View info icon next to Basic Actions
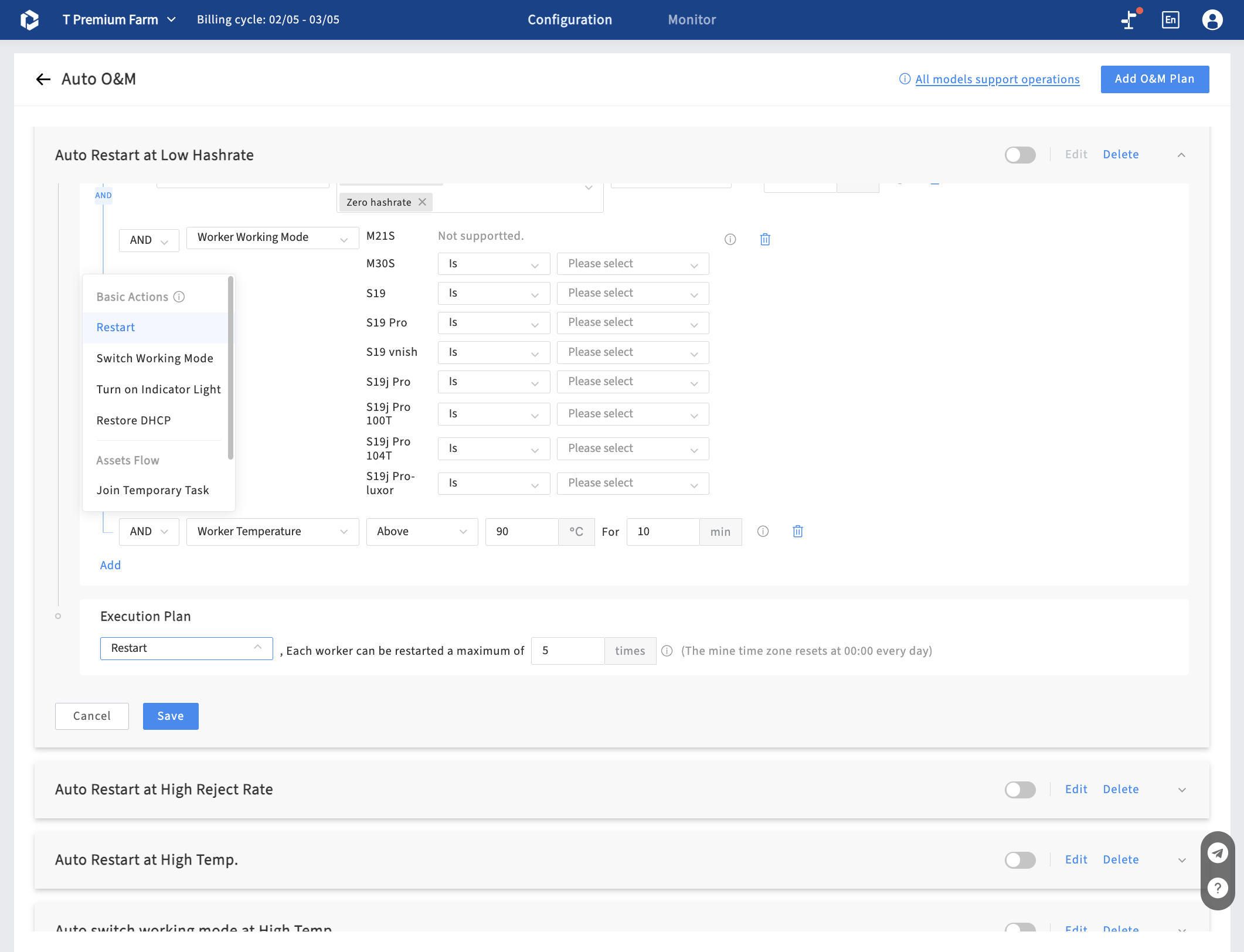1244x952 pixels. [x=179, y=297]
